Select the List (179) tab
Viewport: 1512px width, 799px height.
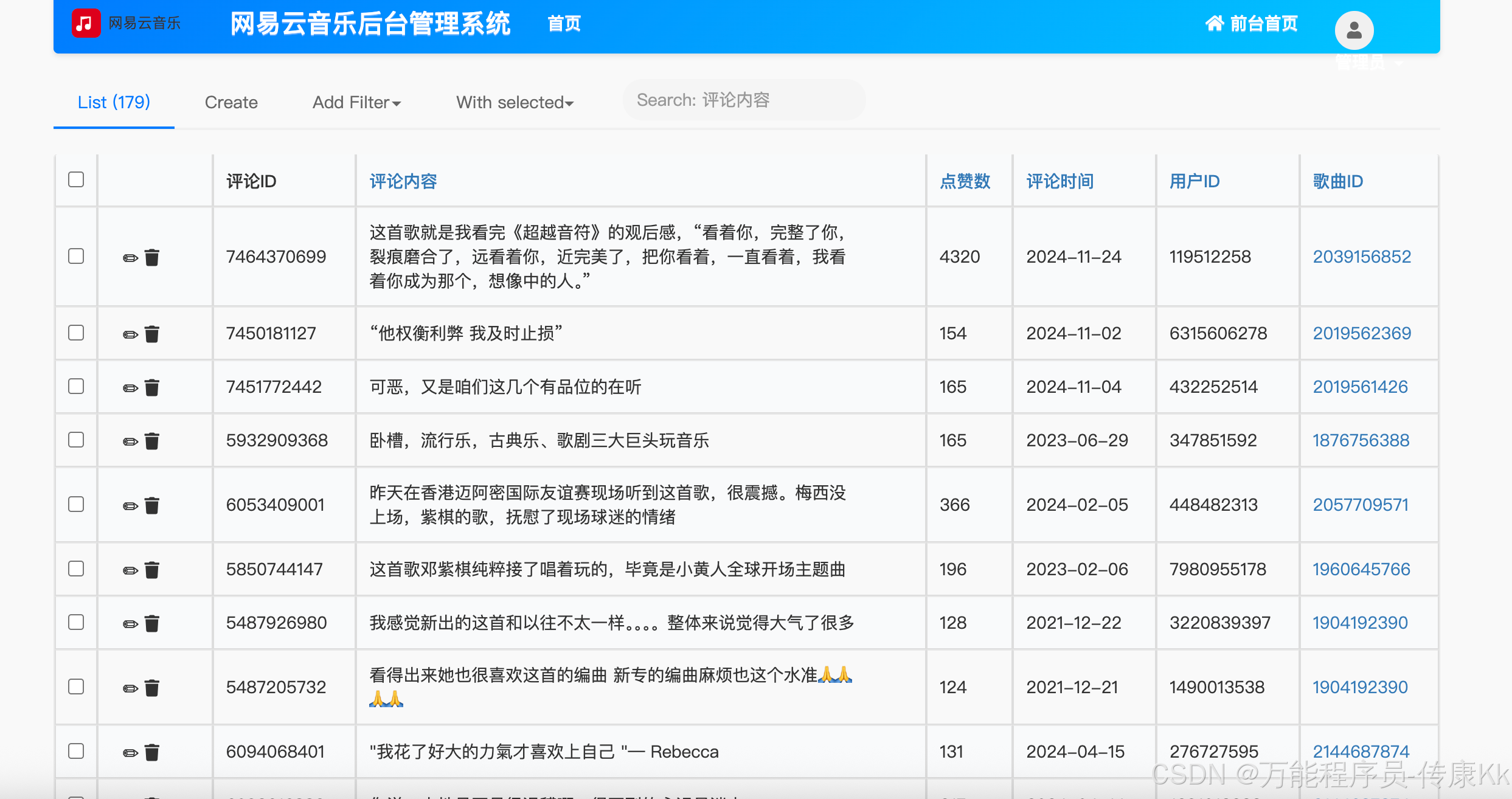click(114, 102)
